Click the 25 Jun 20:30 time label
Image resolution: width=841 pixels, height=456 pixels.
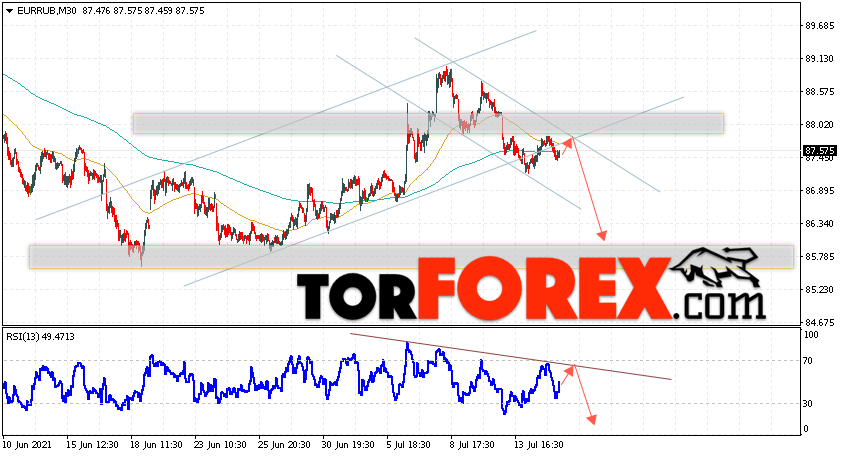(284, 445)
